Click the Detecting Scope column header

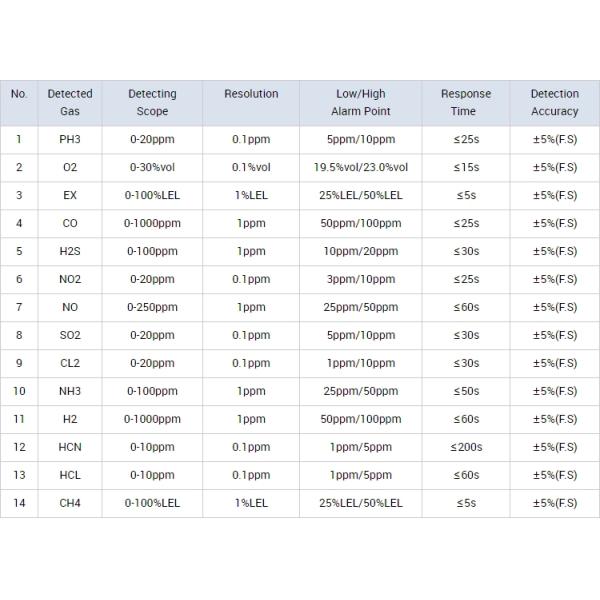tap(152, 103)
